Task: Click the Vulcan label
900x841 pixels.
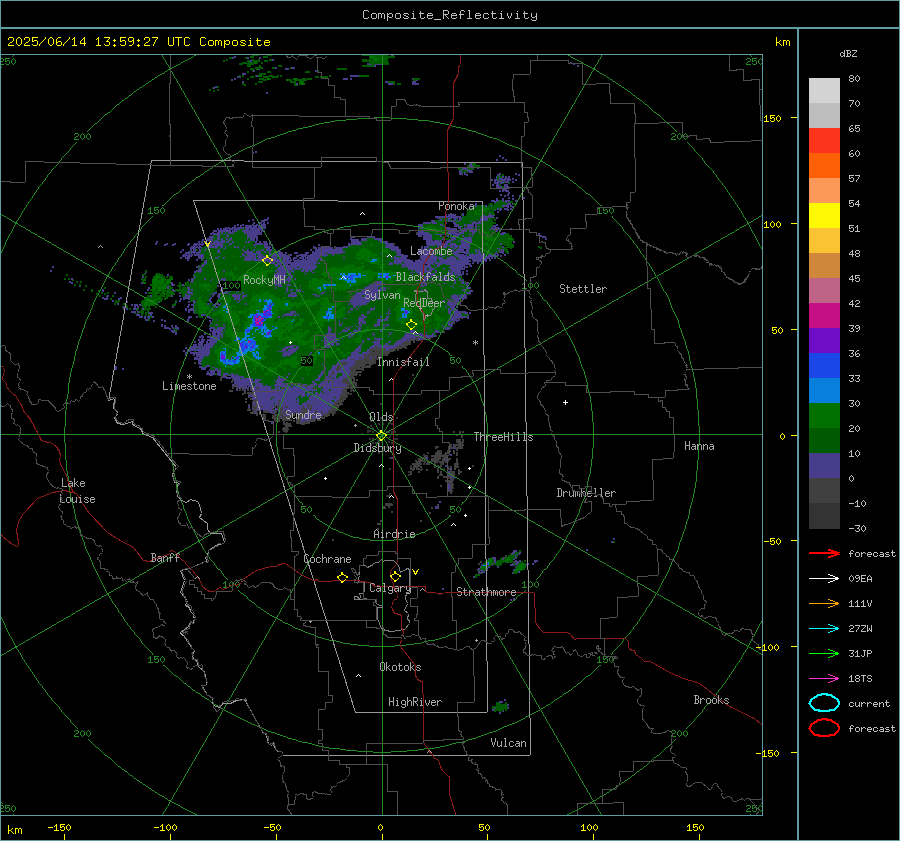Action: pos(508,742)
